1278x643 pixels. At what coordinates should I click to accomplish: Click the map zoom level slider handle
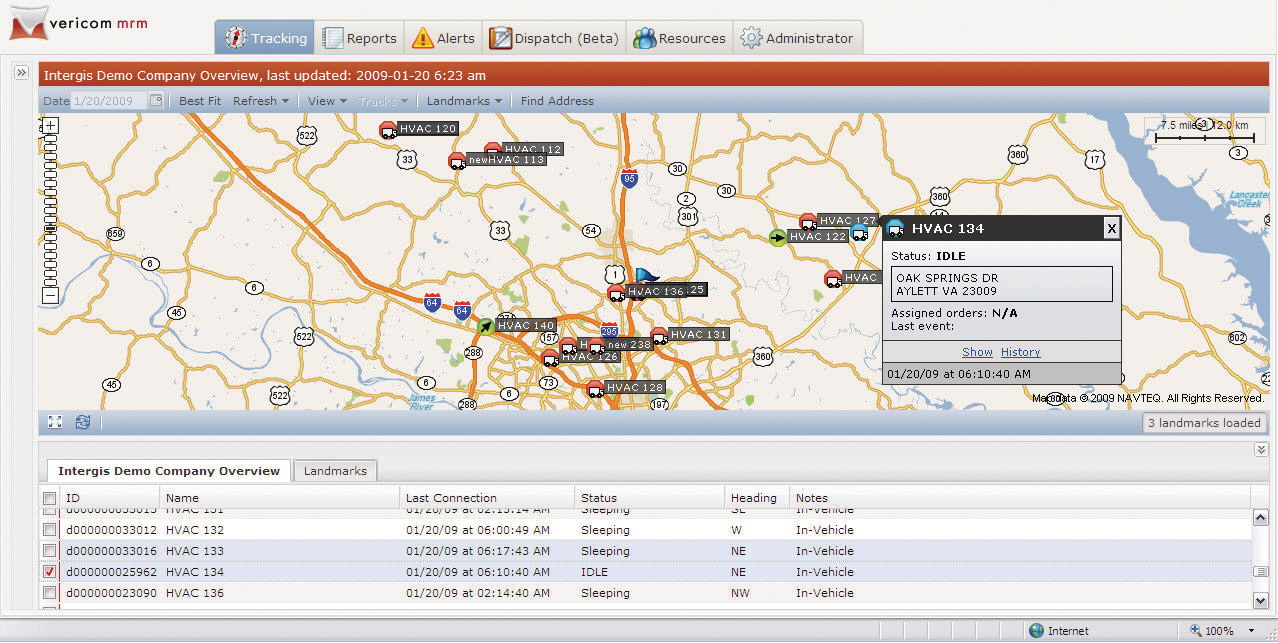click(x=51, y=229)
